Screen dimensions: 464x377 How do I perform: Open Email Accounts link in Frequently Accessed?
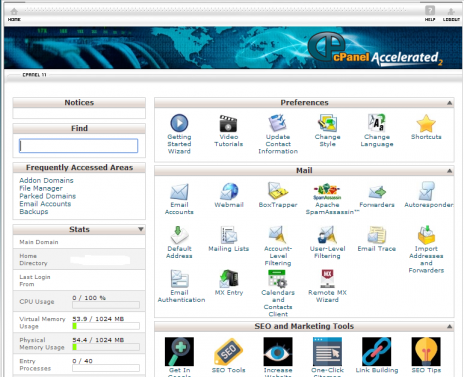pyautogui.click(x=45, y=204)
